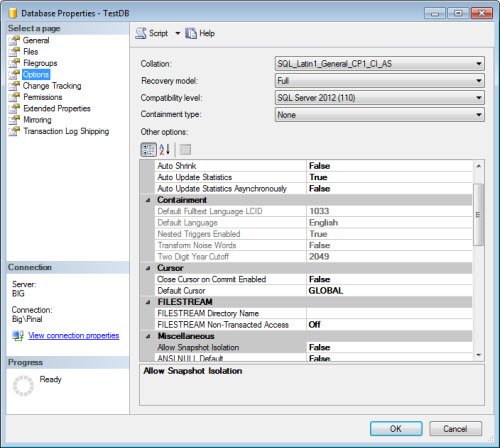The height and width of the screenshot is (448, 500).
Task: Click the Extended Properties page icon
Action: tap(14, 108)
